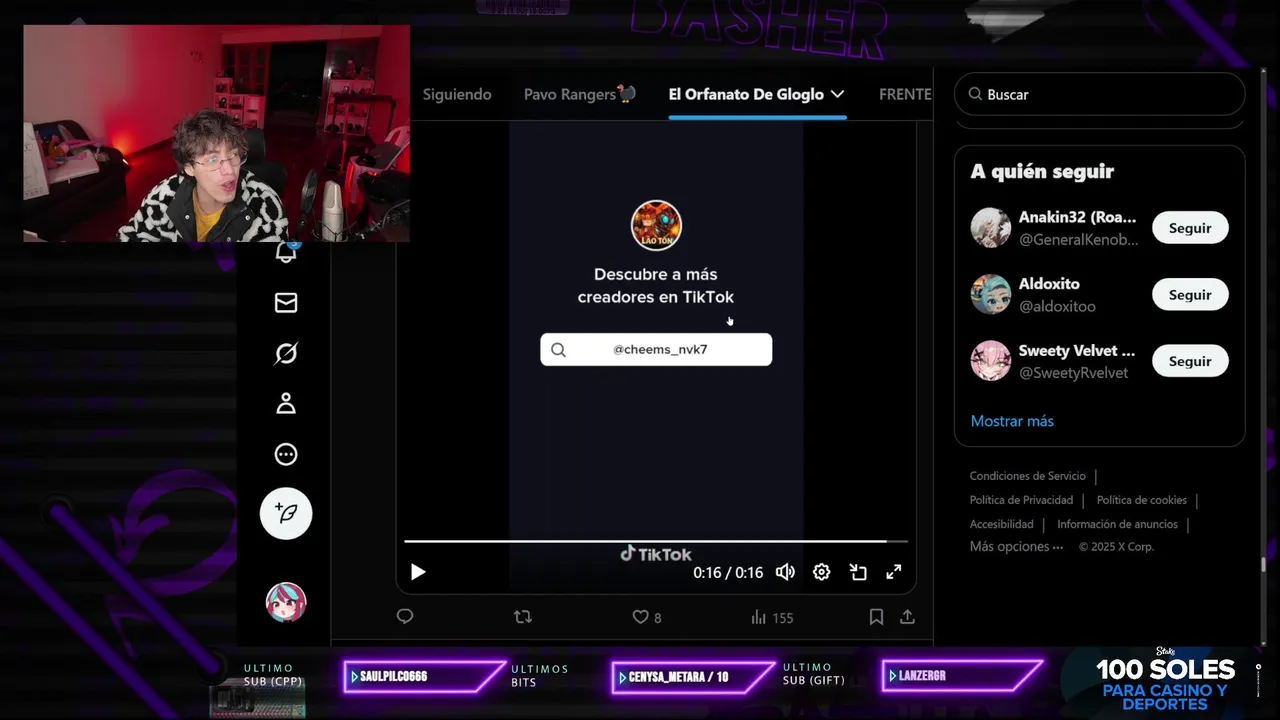Click the 0:16 / 0:16 video time
This screenshot has width=1280, height=720.
(728, 573)
